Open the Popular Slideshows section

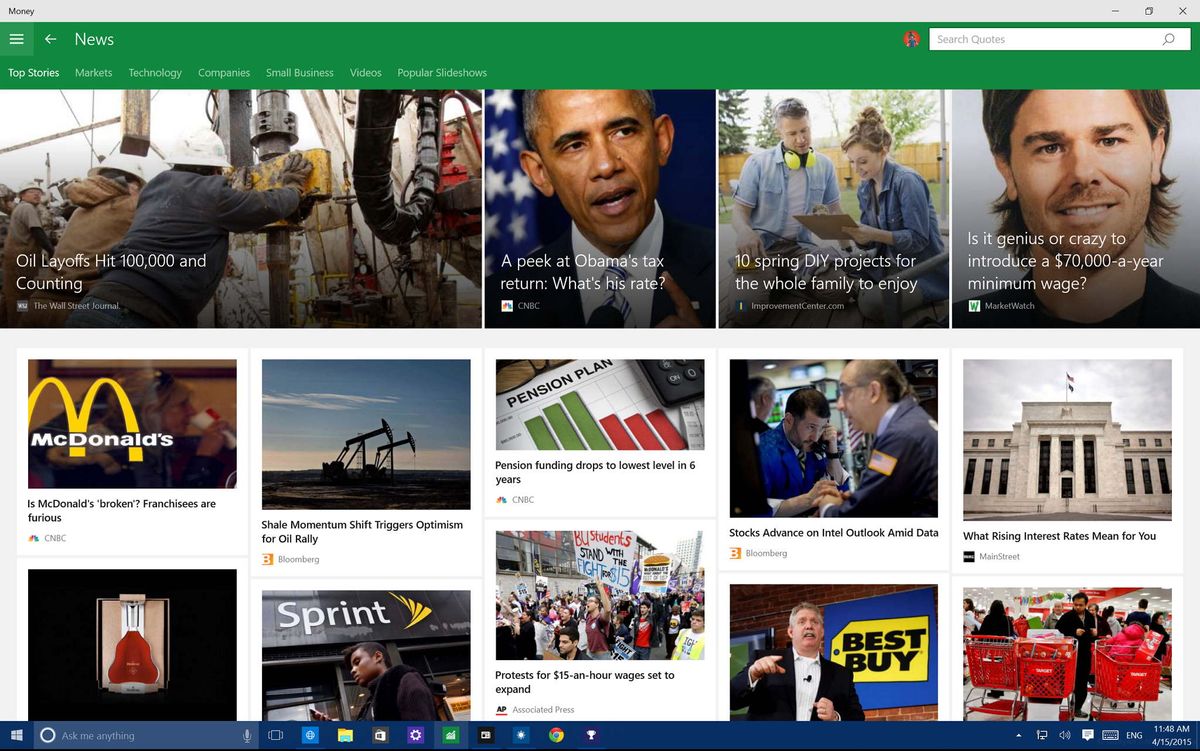click(x=442, y=73)
